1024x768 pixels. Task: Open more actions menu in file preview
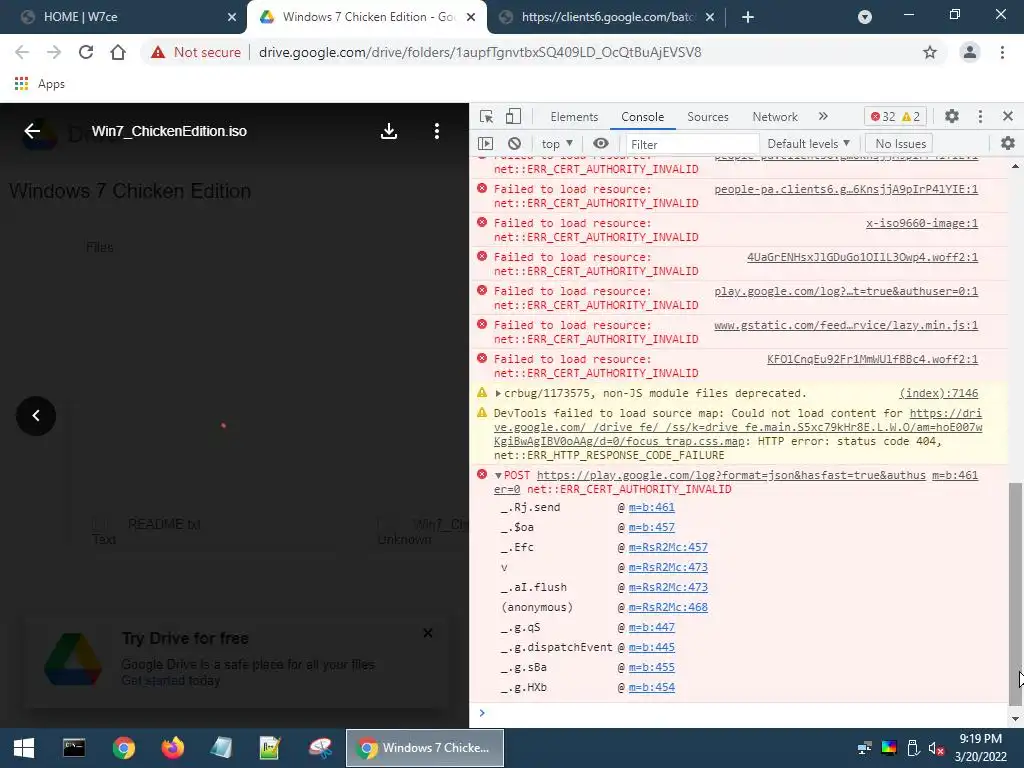pos(437,131)
